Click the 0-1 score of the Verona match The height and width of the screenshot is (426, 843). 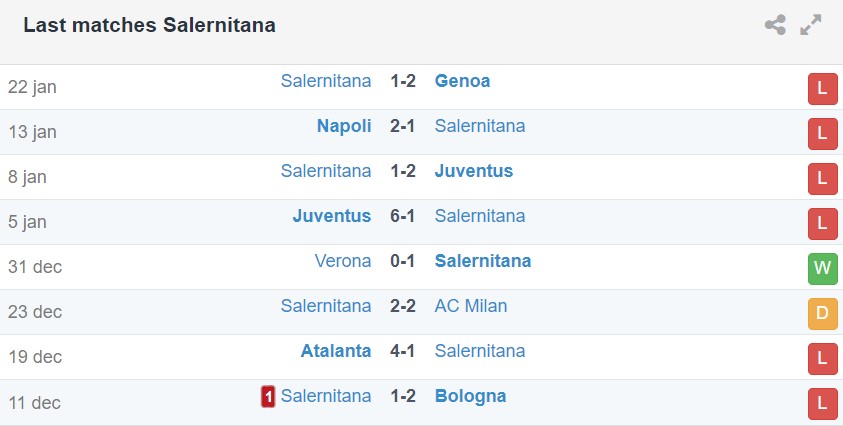403,261
